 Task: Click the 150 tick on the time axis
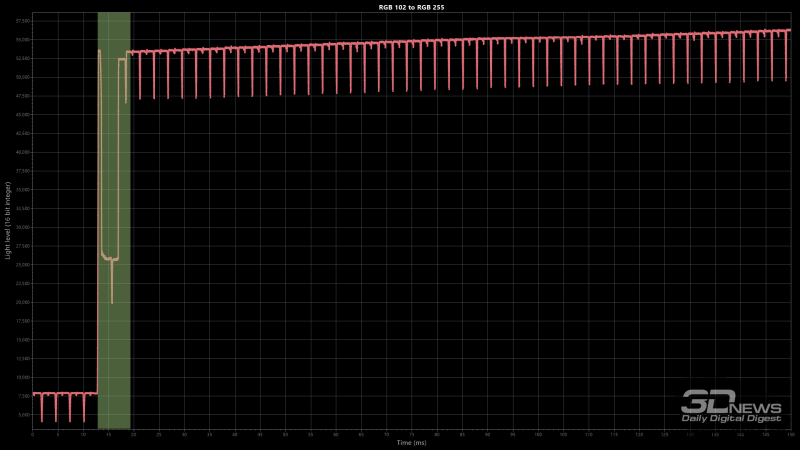point(789,435)
